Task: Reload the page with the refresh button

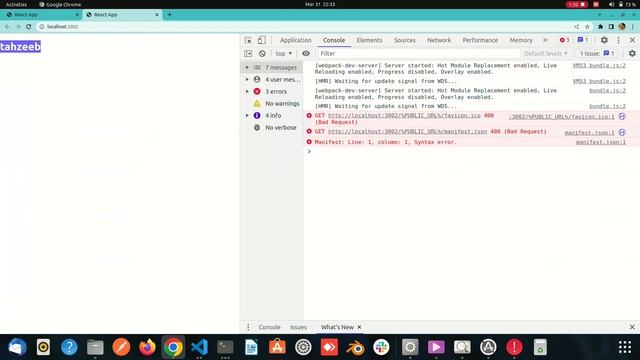Action: click(x=29, y=27)
